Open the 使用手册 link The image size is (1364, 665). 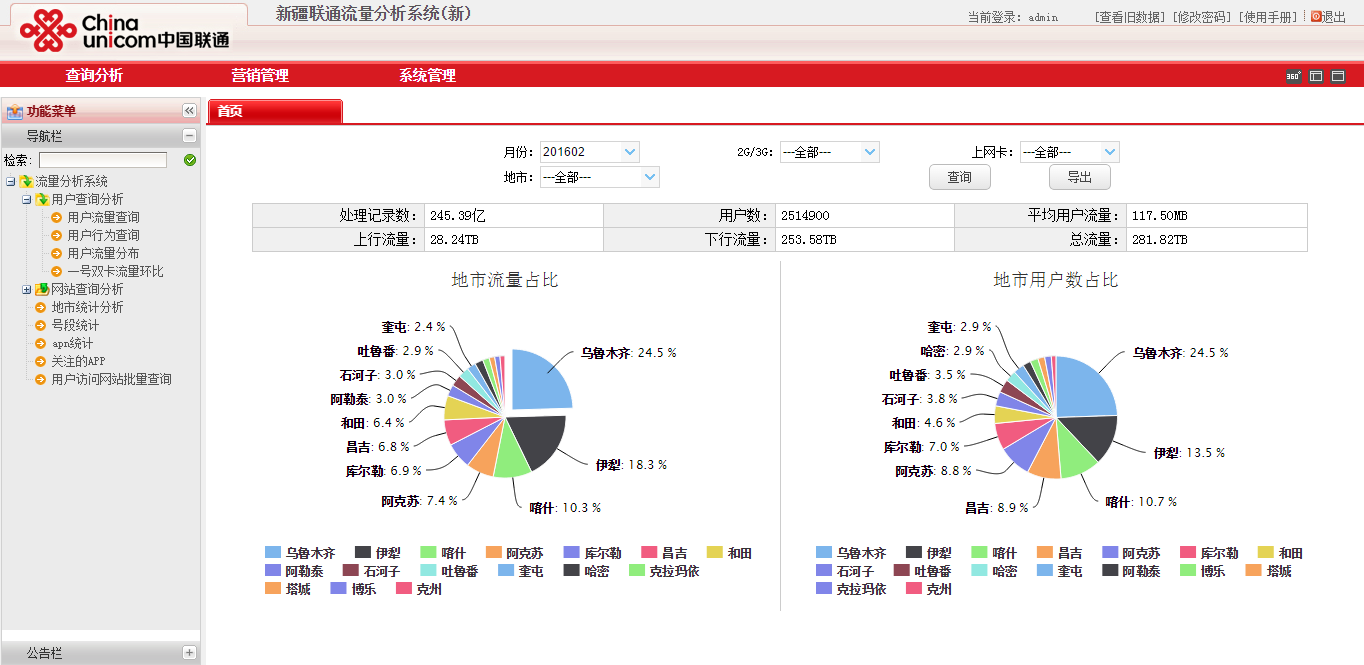pyautogui.click(x=1269, y=17)
